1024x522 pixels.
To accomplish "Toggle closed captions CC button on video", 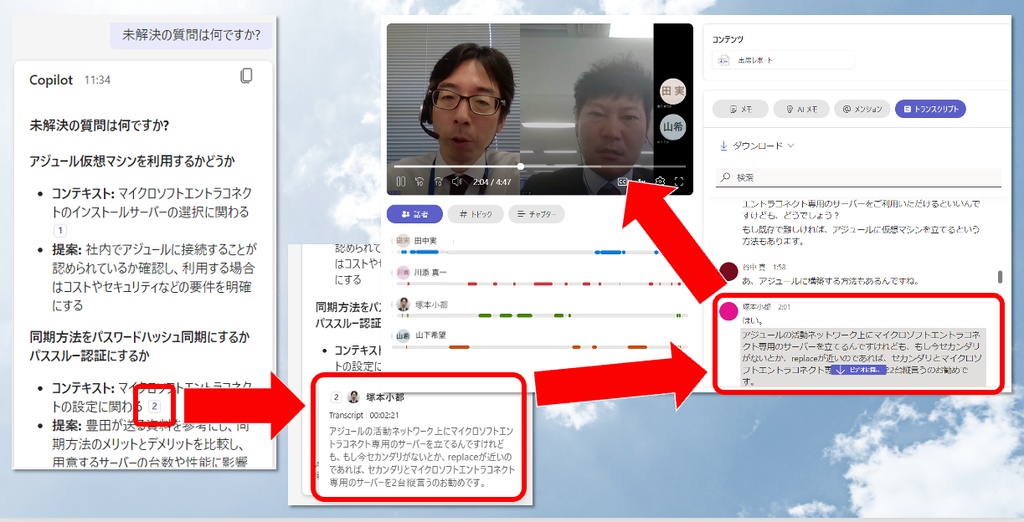I will (622, 182).
